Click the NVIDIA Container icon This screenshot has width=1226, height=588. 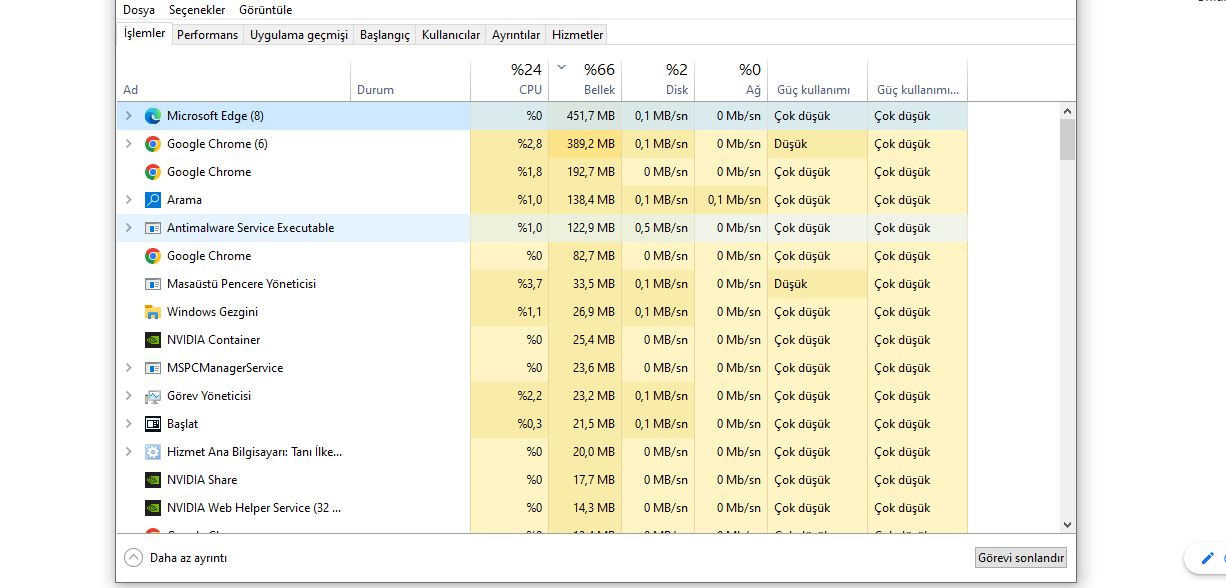pyautogui.click(x=153, y=340)
